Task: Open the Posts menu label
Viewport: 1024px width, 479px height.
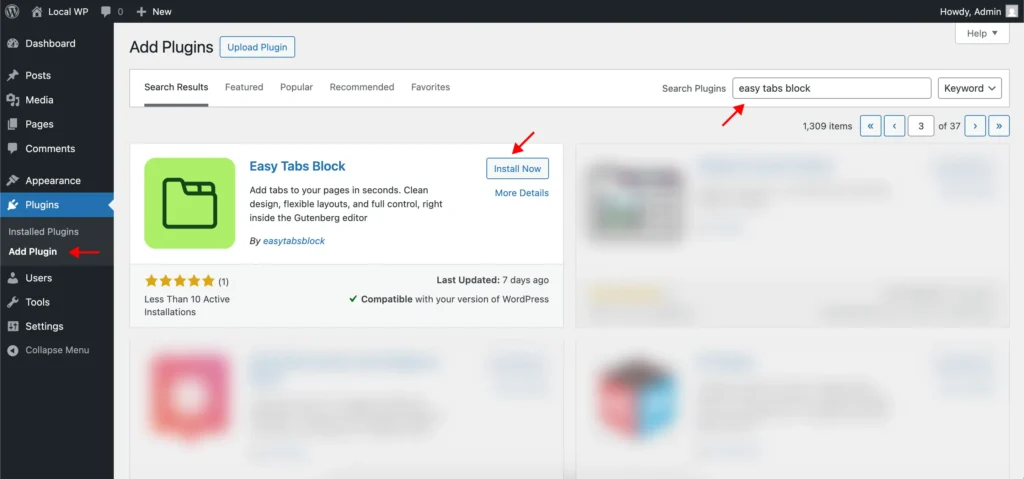Action: click(38, 76)
